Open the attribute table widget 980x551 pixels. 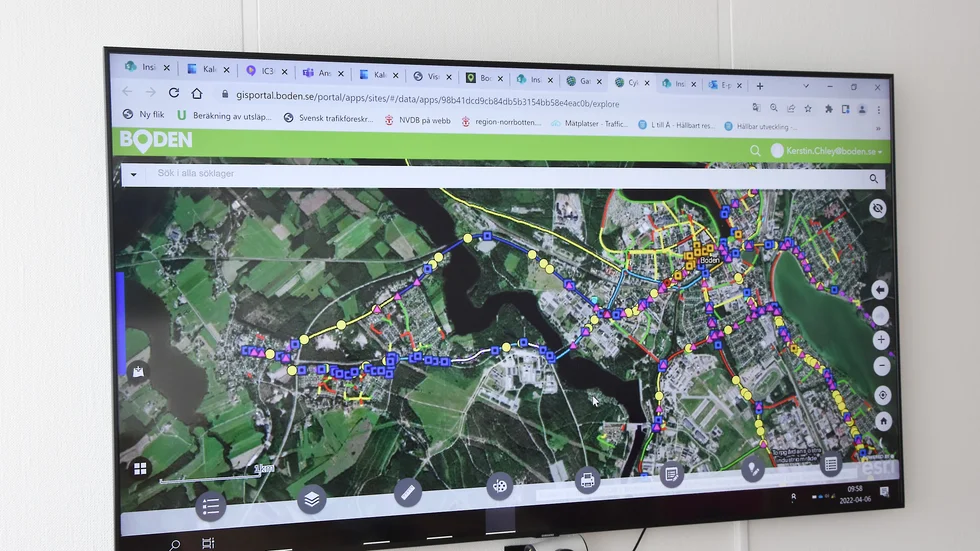click(831, 464)
